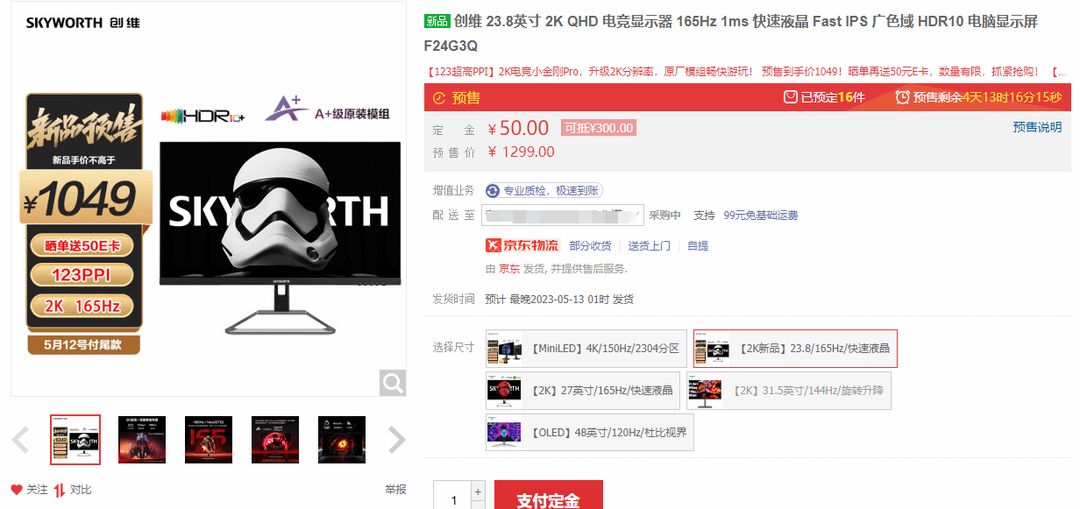The width and height of the screenshot is (1080, 509).
Task: Click the 举报 report link
Action: (395, 490)
